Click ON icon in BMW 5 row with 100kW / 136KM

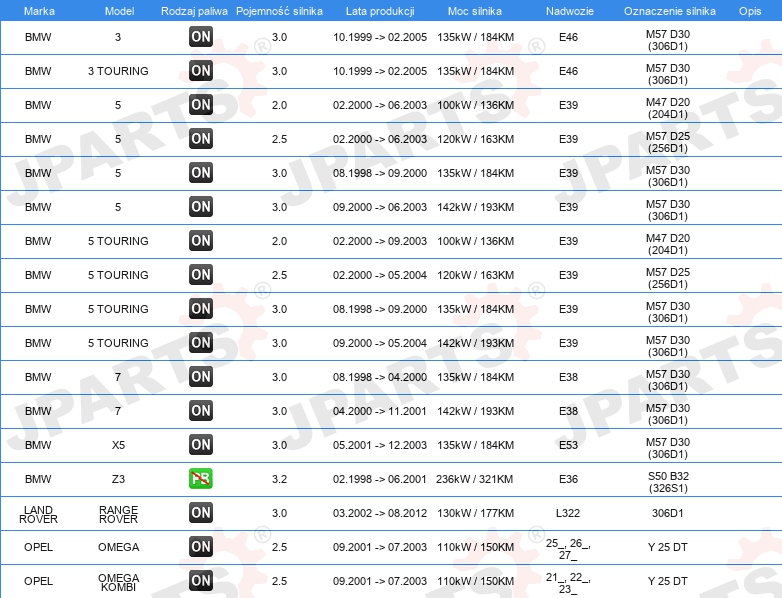click(x=201, y=105)
